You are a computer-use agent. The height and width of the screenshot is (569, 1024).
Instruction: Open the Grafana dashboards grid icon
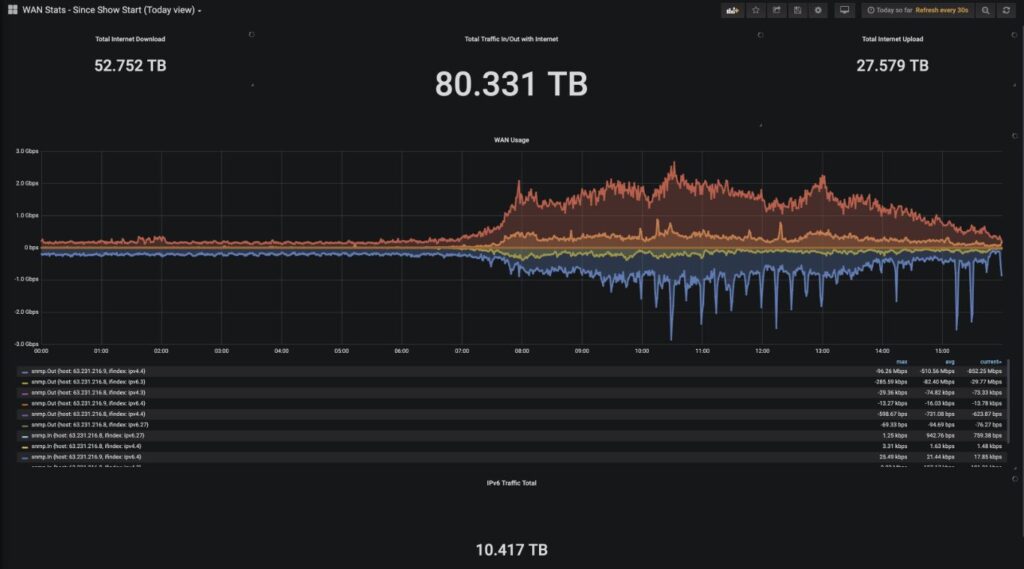tap(12, 10)
